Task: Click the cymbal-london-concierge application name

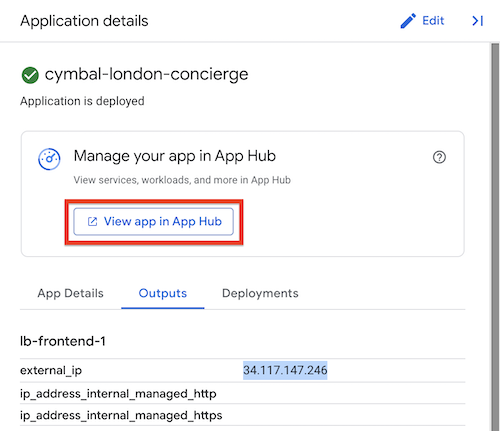Action: point(147,74)
